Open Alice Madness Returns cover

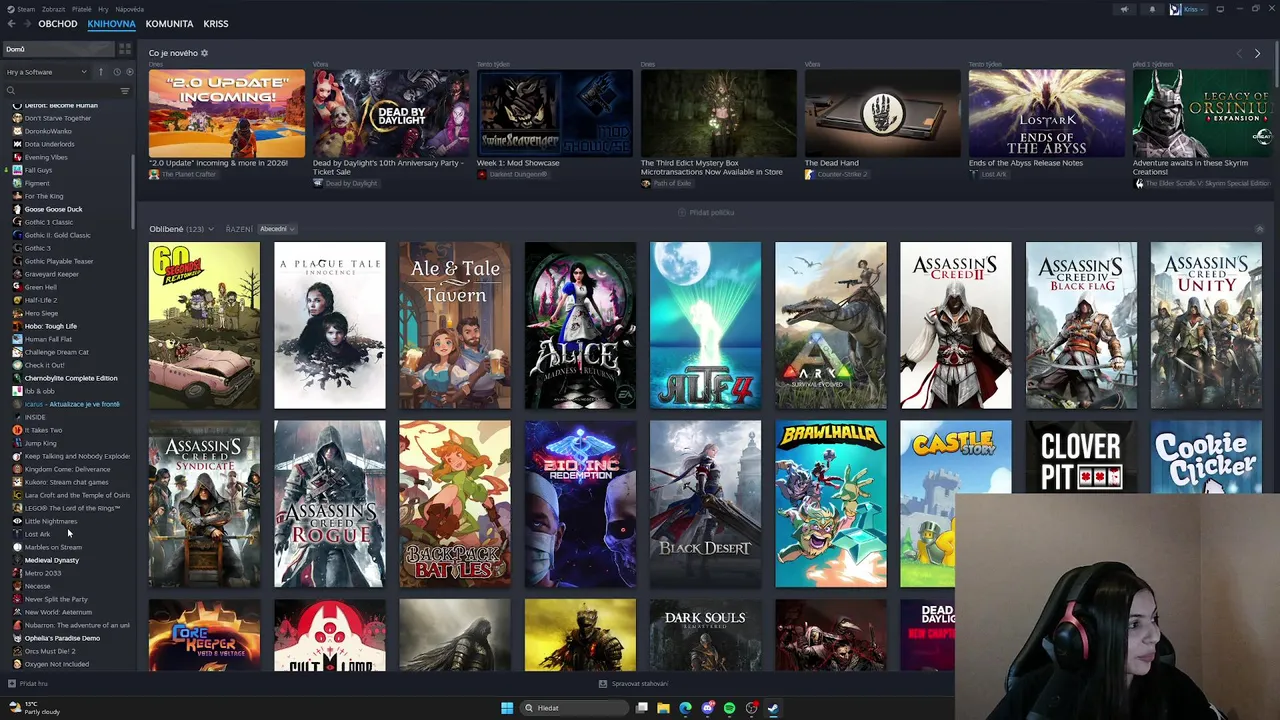click(580, 325)
